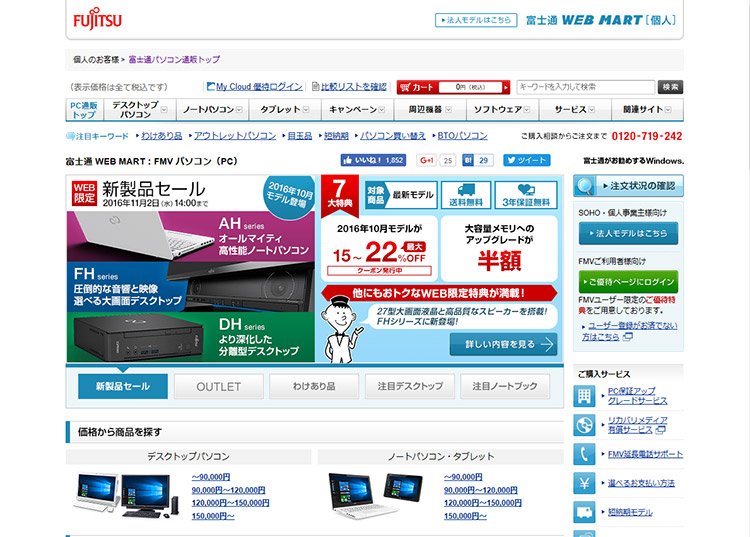750x537 pixels.
Task: Click the magnifier icon beside 注文状況の確認
Action: point(585,186)
